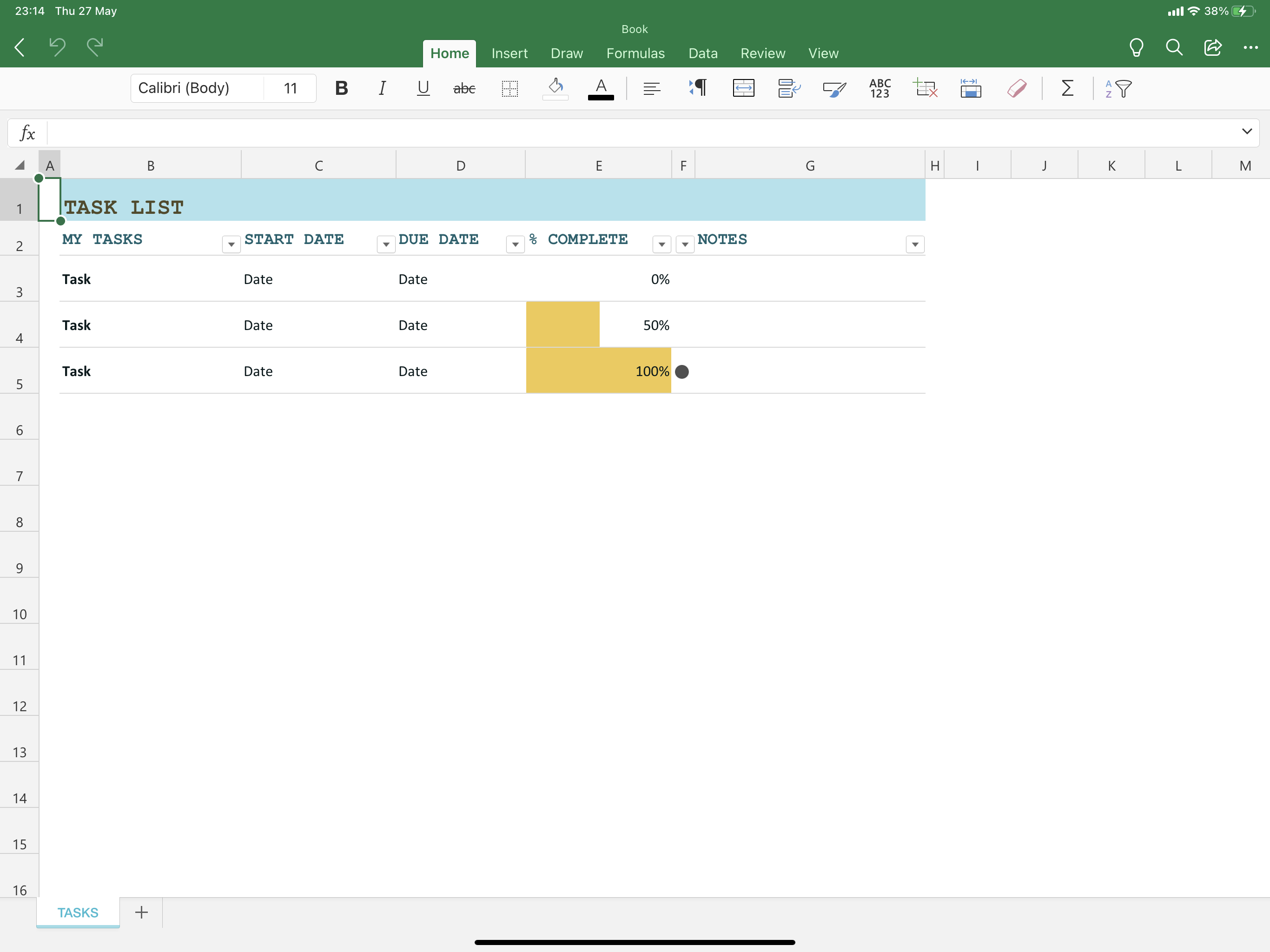Click the Wrap Text icon
1270x952 pixels.
[789, 88]
